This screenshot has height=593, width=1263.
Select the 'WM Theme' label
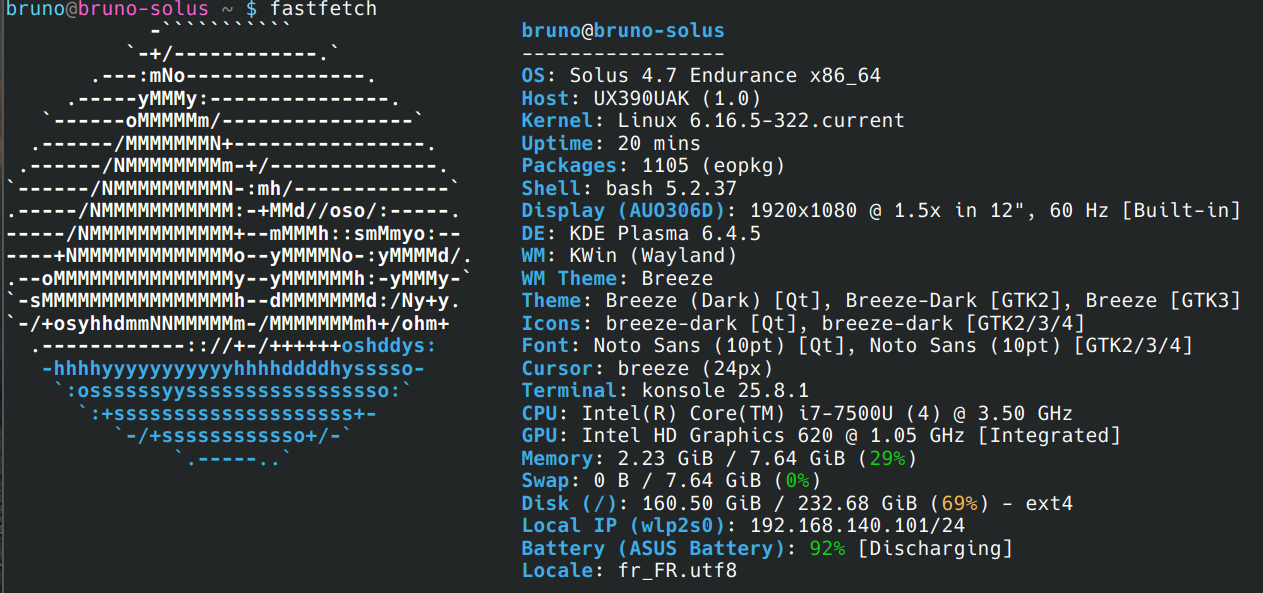pos(569,278)
